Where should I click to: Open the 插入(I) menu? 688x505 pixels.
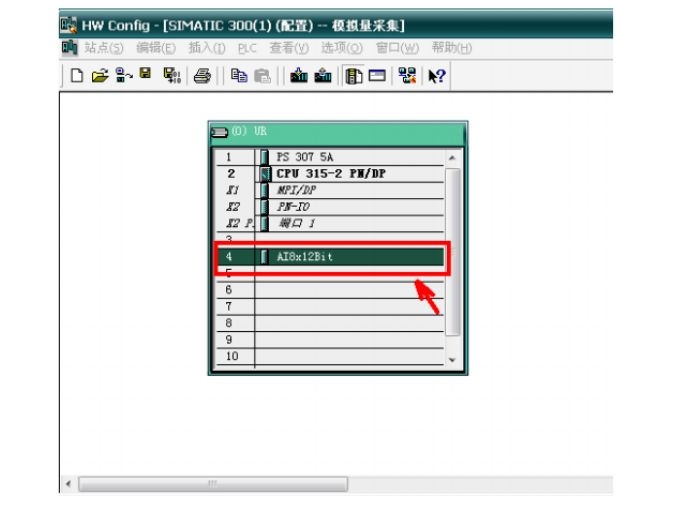pos(207,48)
